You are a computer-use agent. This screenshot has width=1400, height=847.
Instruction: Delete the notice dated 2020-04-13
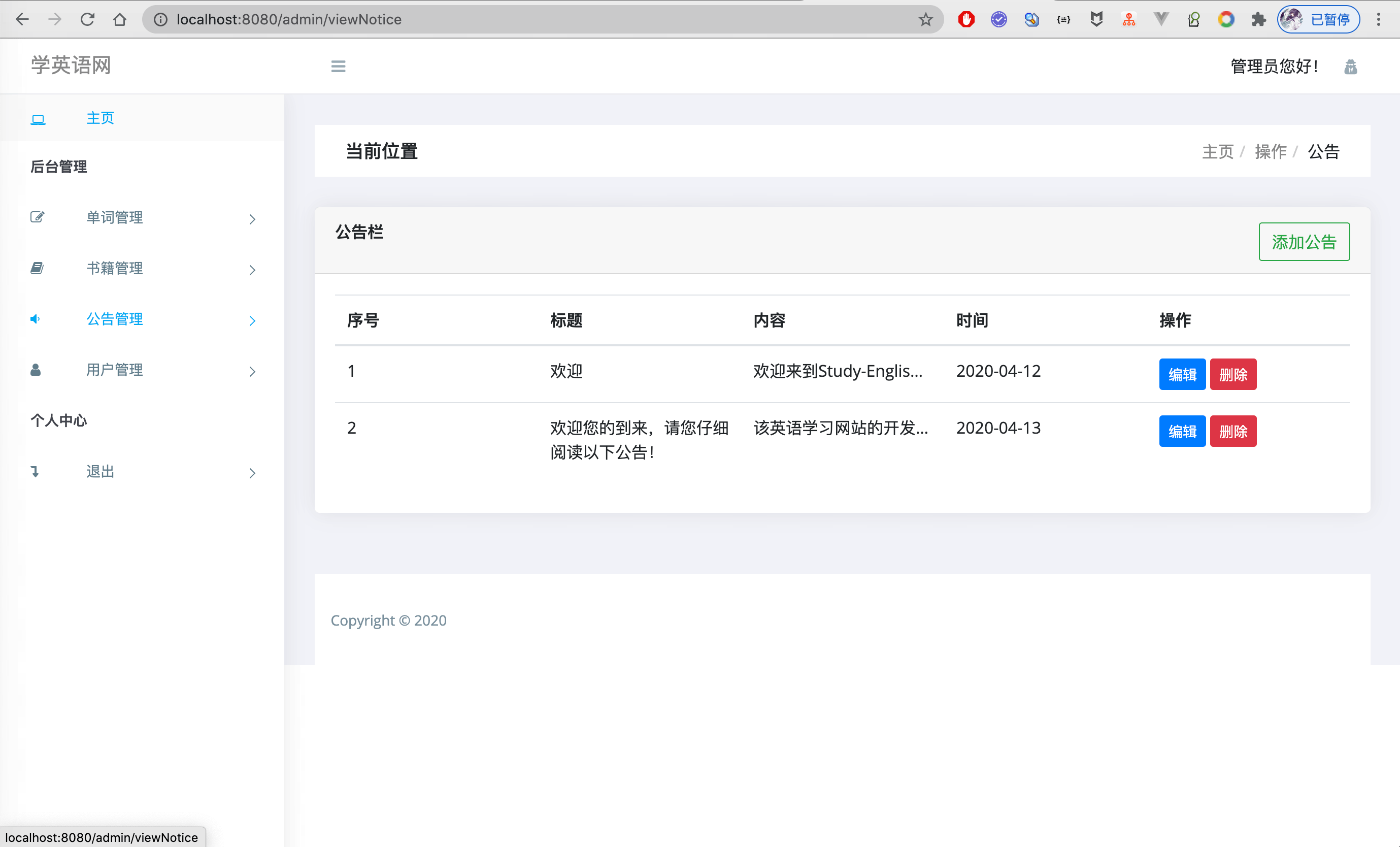[1232, 432]
